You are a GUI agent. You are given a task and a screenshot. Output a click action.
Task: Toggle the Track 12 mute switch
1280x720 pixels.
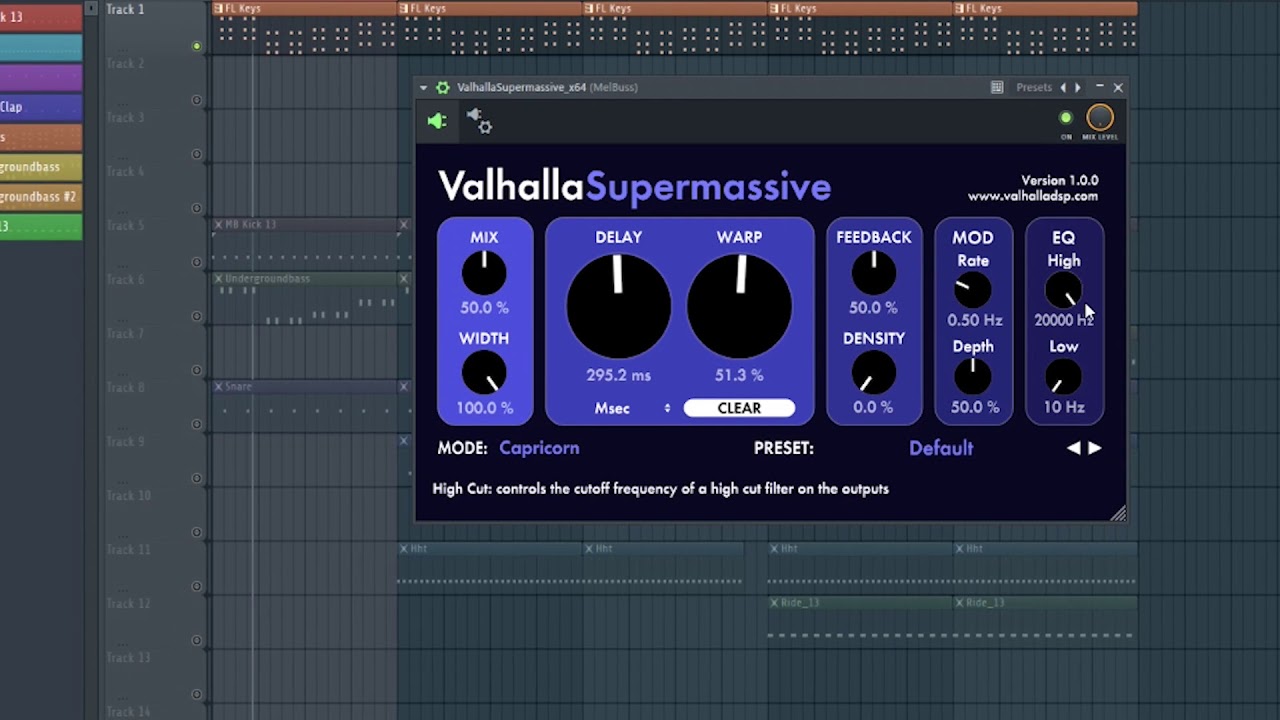point(196,640)
